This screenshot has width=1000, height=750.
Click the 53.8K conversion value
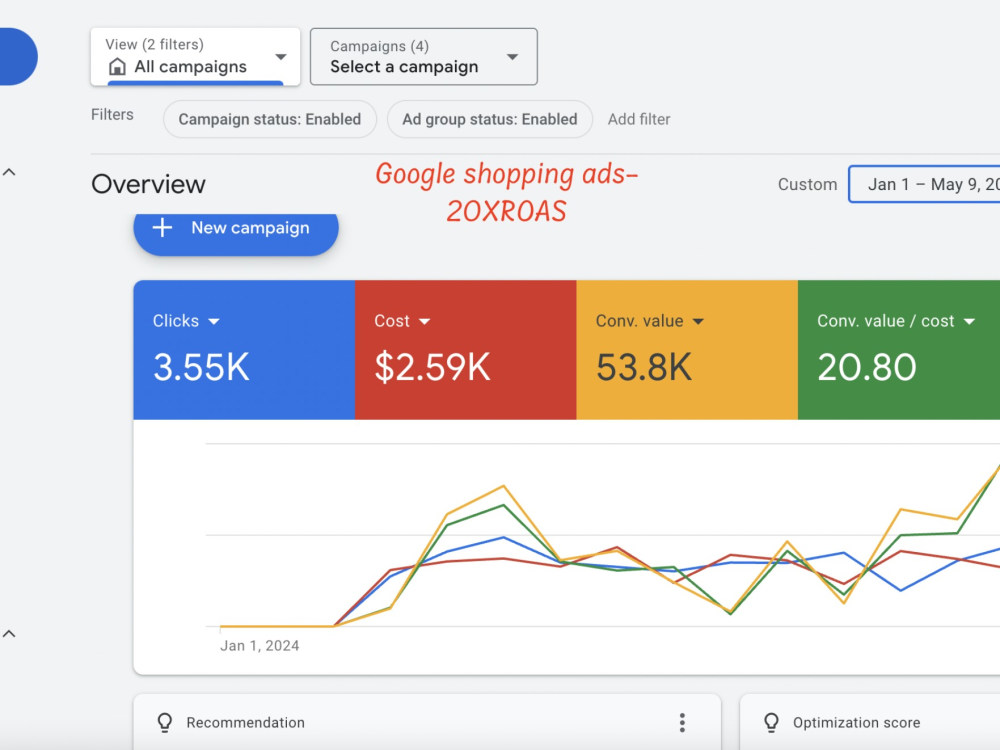pos(644,367)
